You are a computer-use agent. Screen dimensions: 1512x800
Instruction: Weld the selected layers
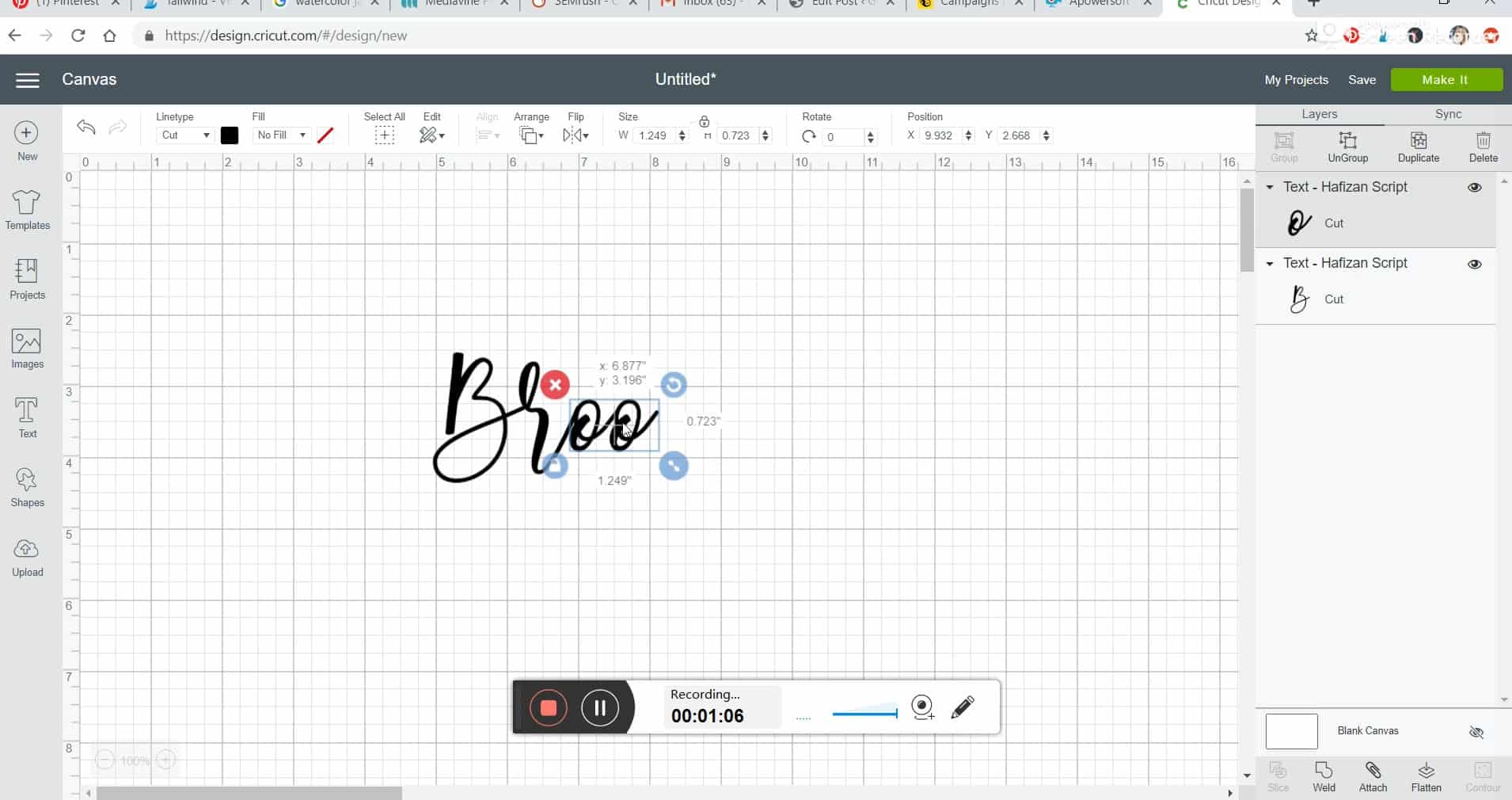click(1324, 777)
